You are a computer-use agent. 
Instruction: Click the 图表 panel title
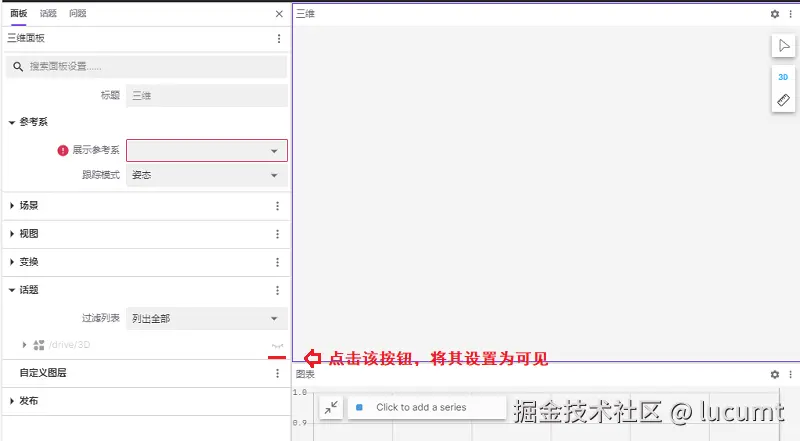pyautogui.click(x=306, y=374)
